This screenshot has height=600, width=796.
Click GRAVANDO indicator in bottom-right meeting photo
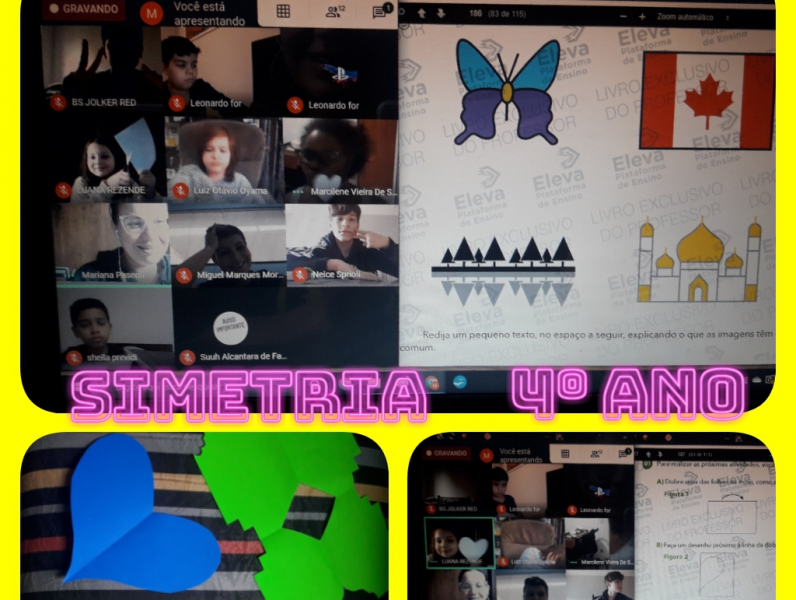[x=448, y=453]
